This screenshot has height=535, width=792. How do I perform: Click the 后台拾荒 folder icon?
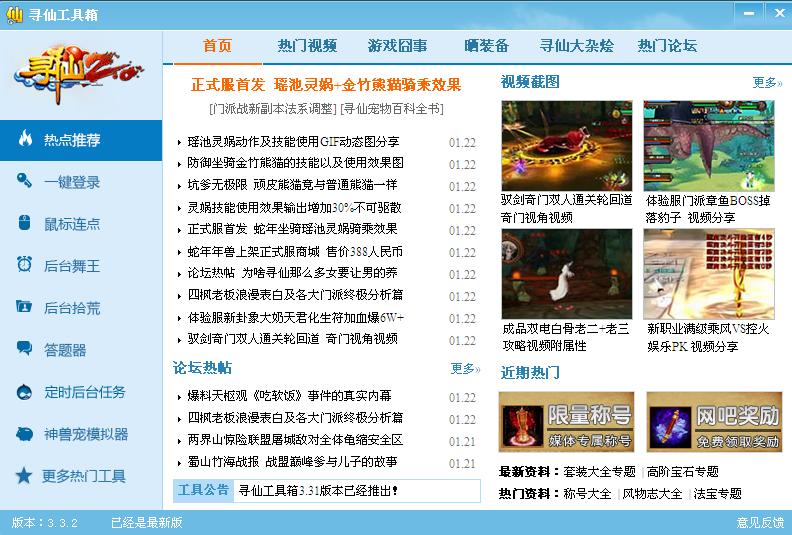point(24,306)
